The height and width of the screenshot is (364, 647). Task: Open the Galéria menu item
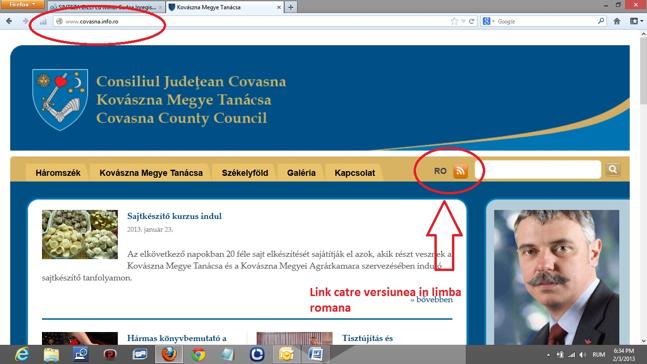point(301,173)
